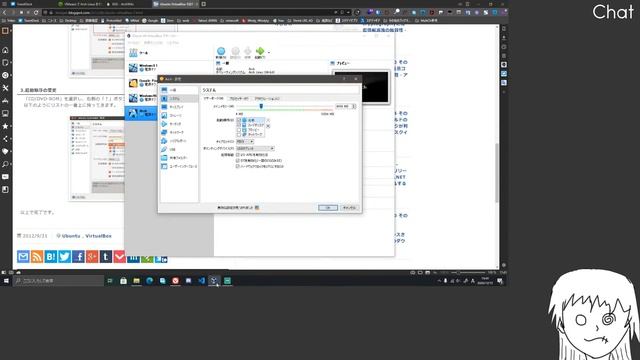This screenshot has width=640, height=360.
Task: Switch to Acceleration tab
Action: [x=267, y=98]
